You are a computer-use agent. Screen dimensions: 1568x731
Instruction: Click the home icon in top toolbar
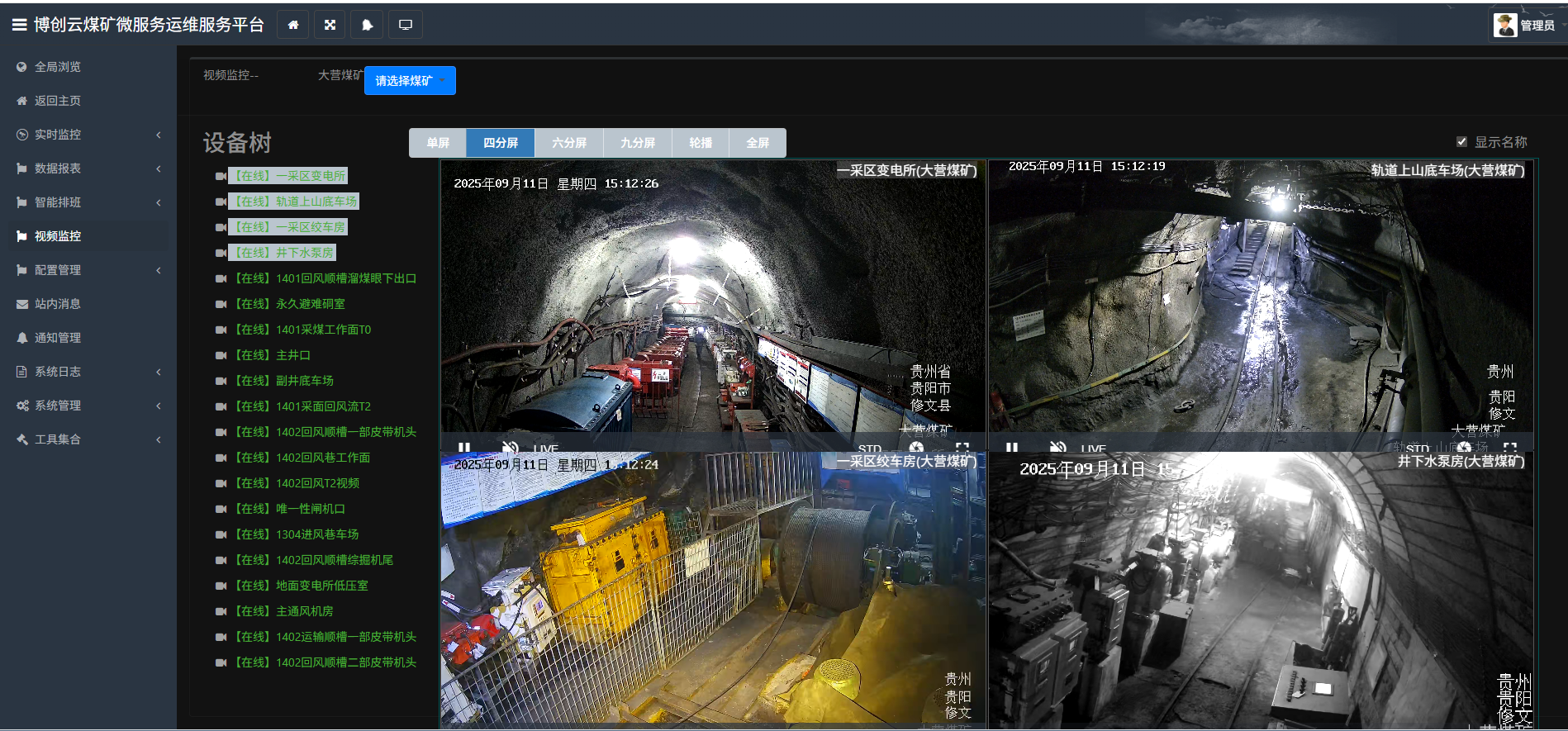pos(292,25)
